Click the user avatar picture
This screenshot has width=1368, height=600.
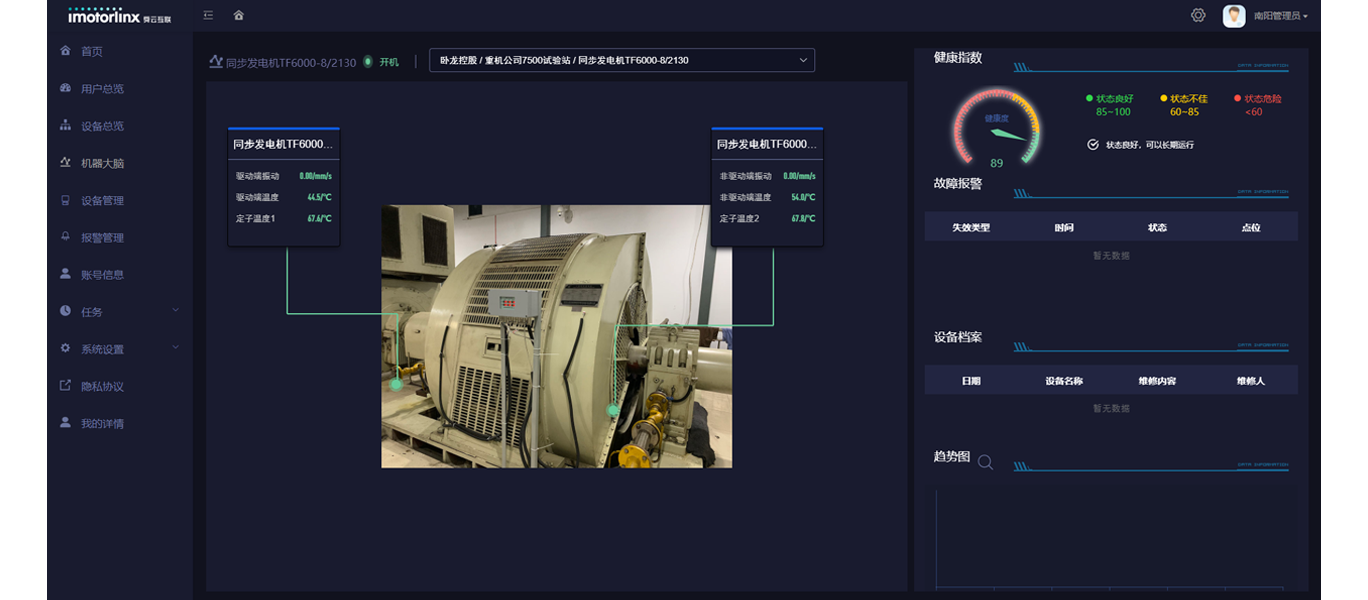pos(1234,16)
